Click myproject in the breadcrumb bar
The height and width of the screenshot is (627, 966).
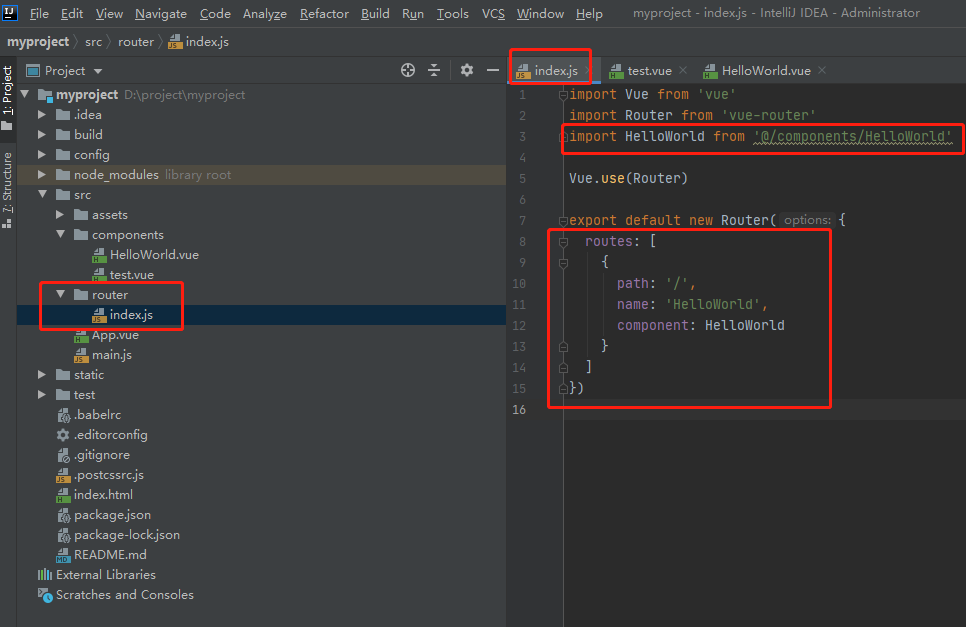tap(38, 42)
